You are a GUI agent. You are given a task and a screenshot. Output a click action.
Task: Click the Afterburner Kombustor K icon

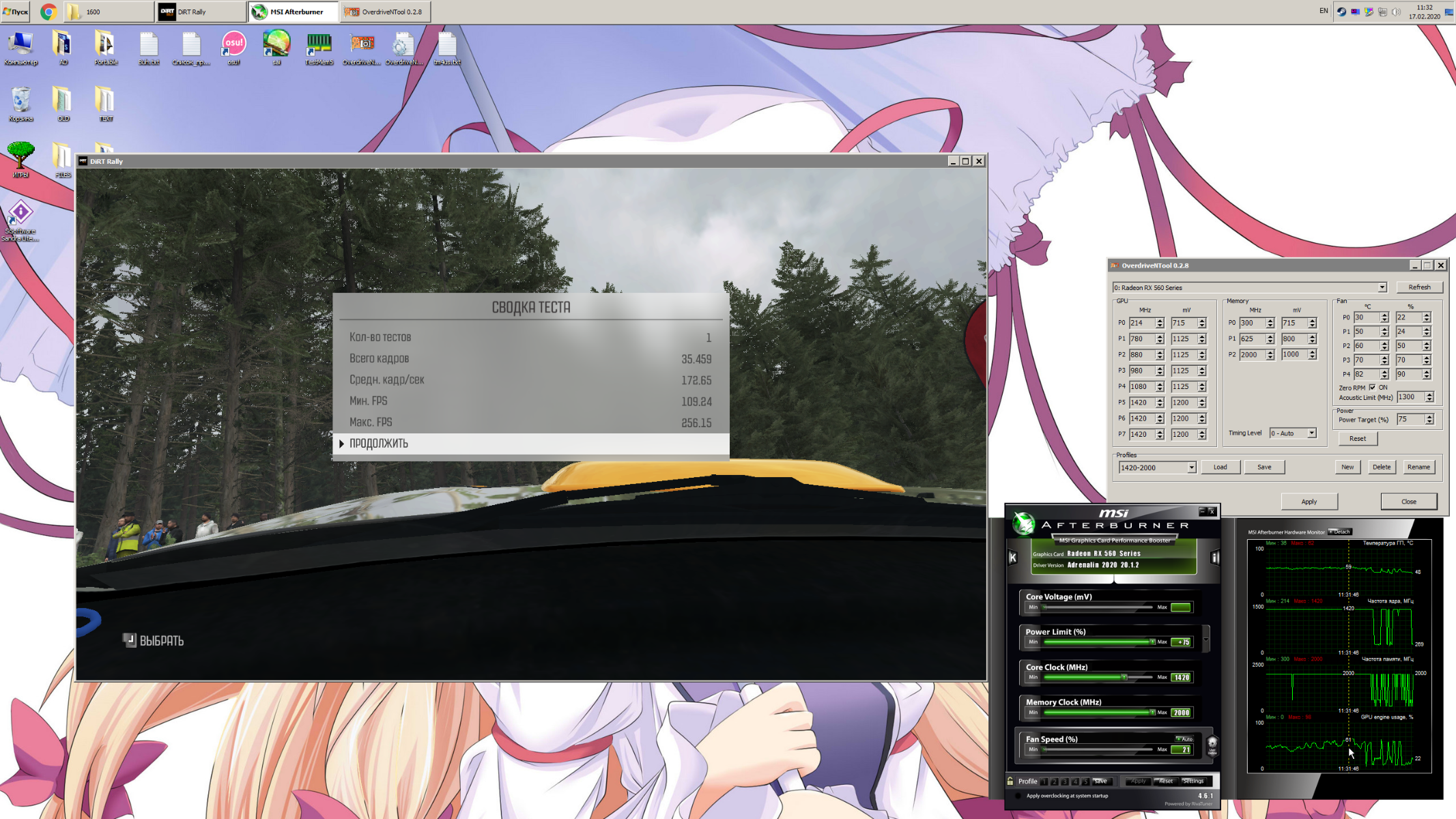1013,558
